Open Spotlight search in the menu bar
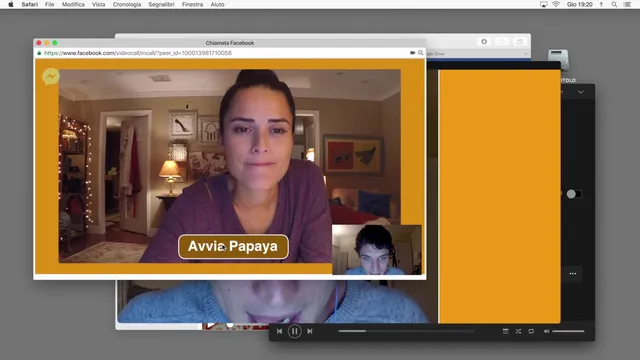 [614, 4]
